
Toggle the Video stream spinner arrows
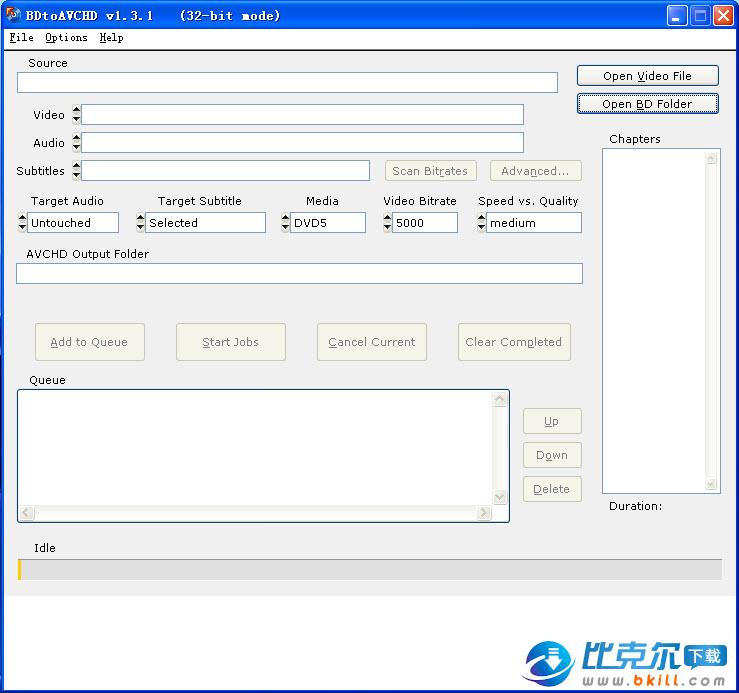point(76,115)
